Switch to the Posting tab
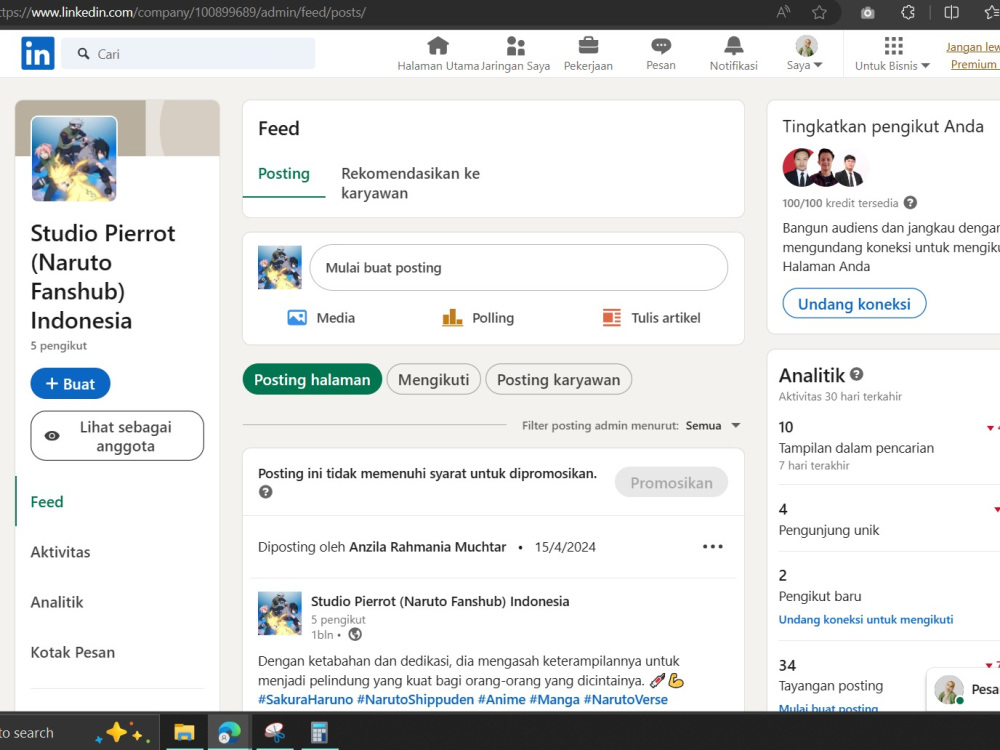1000x750 pixels. (284, 173)
